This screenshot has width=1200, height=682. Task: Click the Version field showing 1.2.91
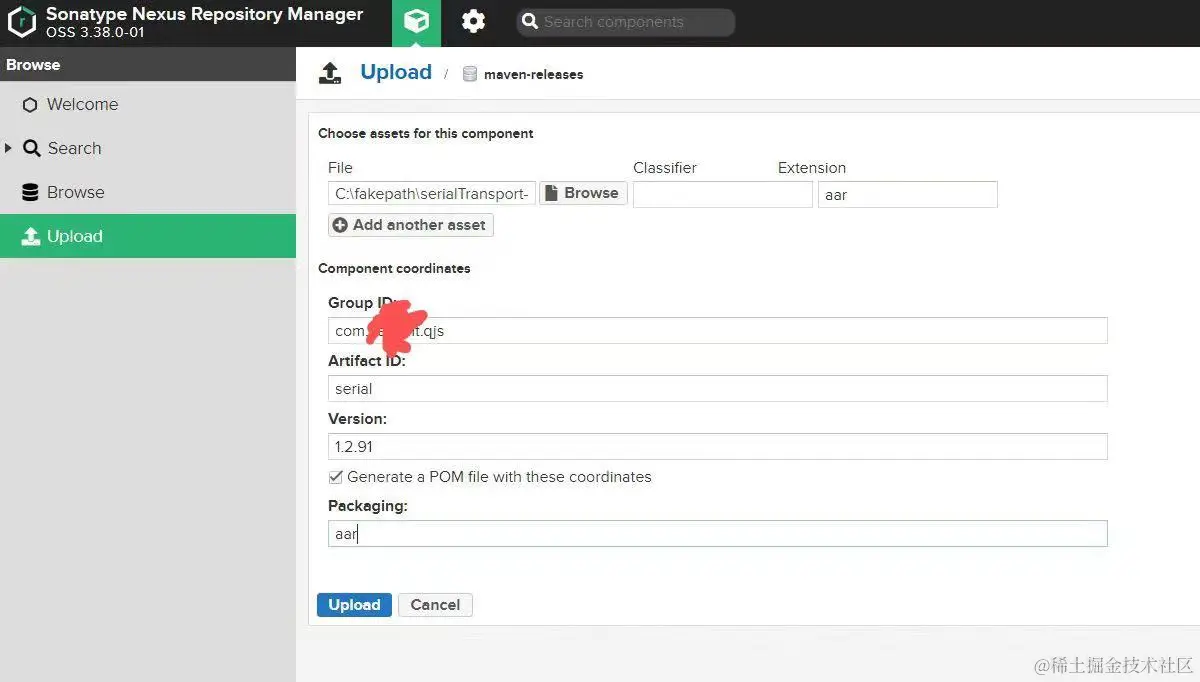(x=717, y=446)
